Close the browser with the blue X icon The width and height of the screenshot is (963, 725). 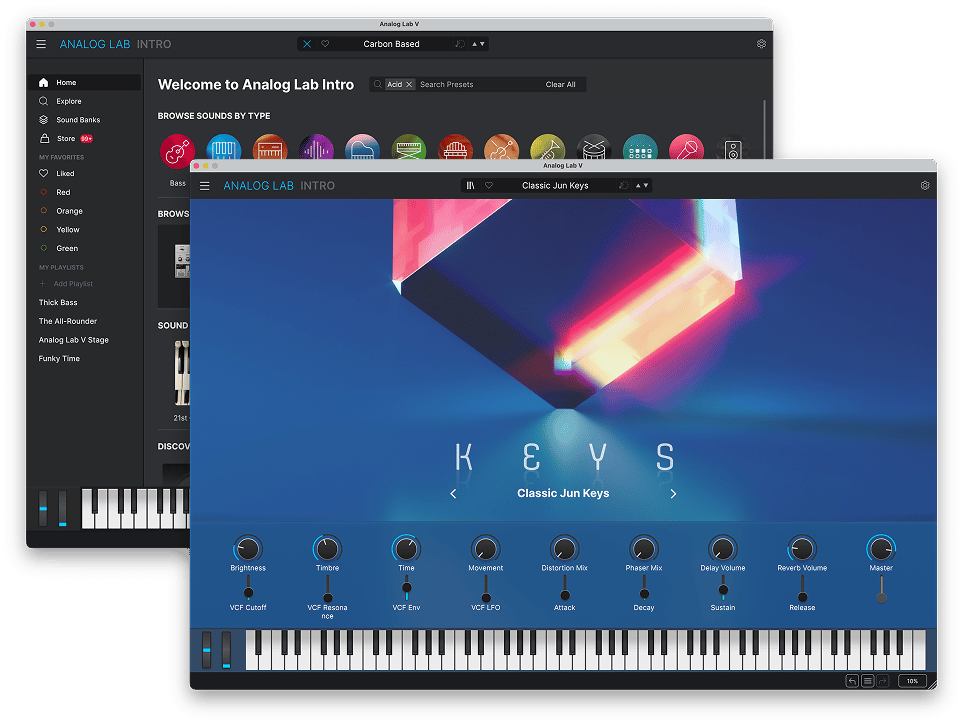tap(307, 44)
